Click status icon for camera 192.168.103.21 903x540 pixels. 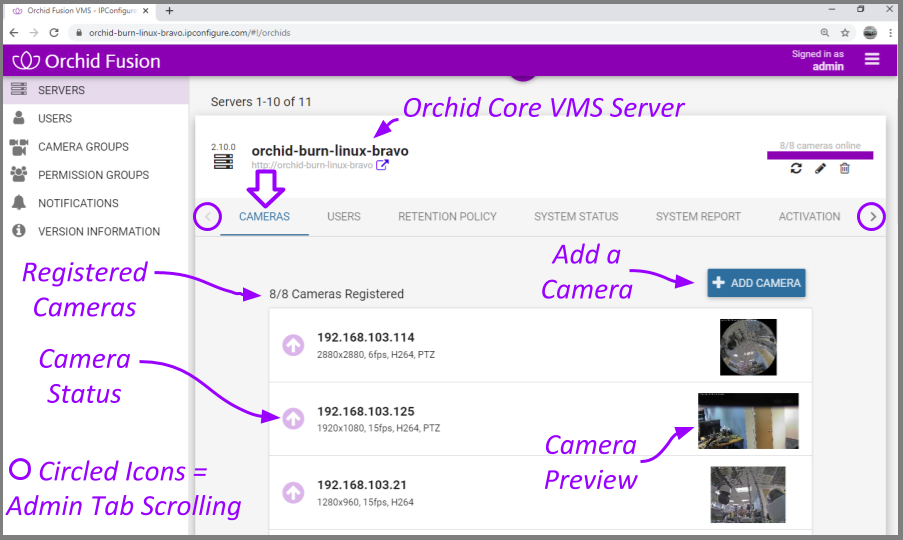pos(293,493)
